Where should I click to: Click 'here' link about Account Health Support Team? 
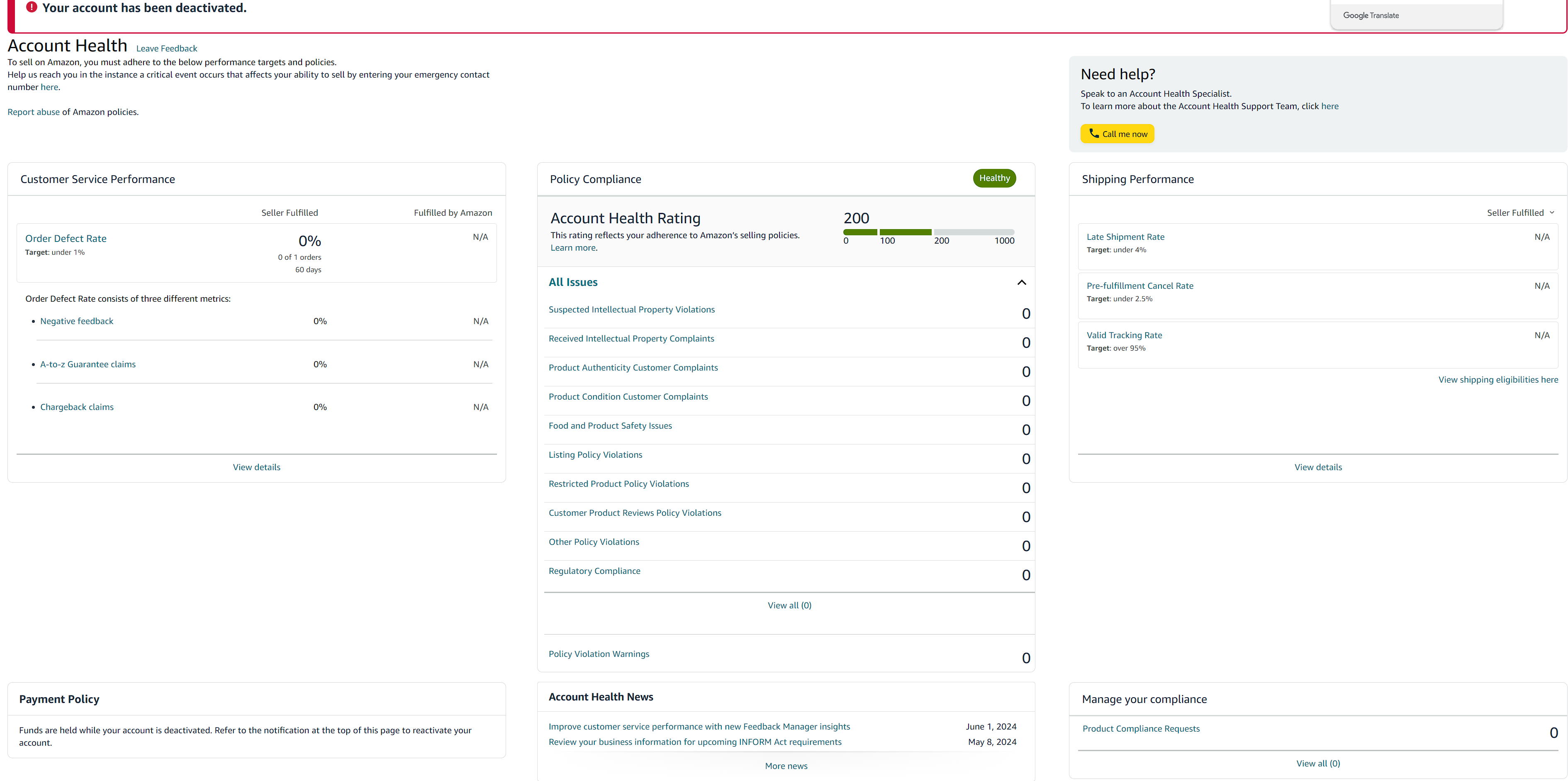pos(1329,106)
